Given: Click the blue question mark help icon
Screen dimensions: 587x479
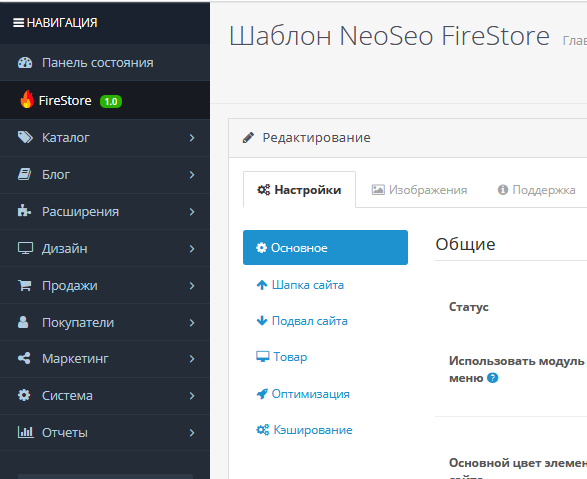Looking at the screenshot, I should point(493,378).
